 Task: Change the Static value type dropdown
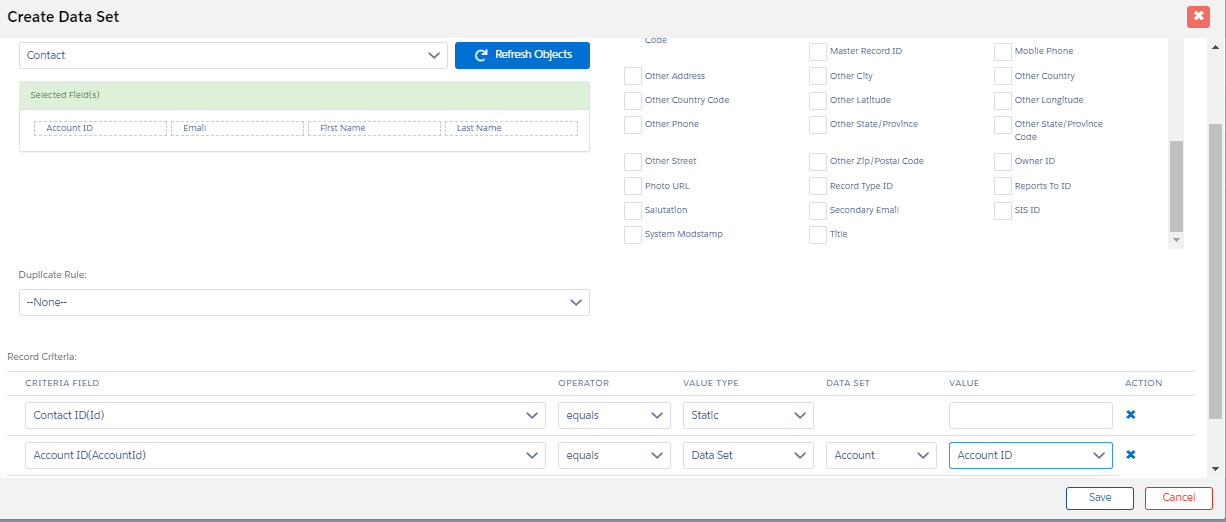748,415
